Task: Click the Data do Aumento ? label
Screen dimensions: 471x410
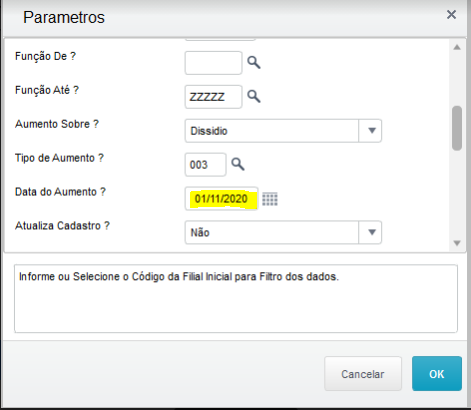Action: 60,192
